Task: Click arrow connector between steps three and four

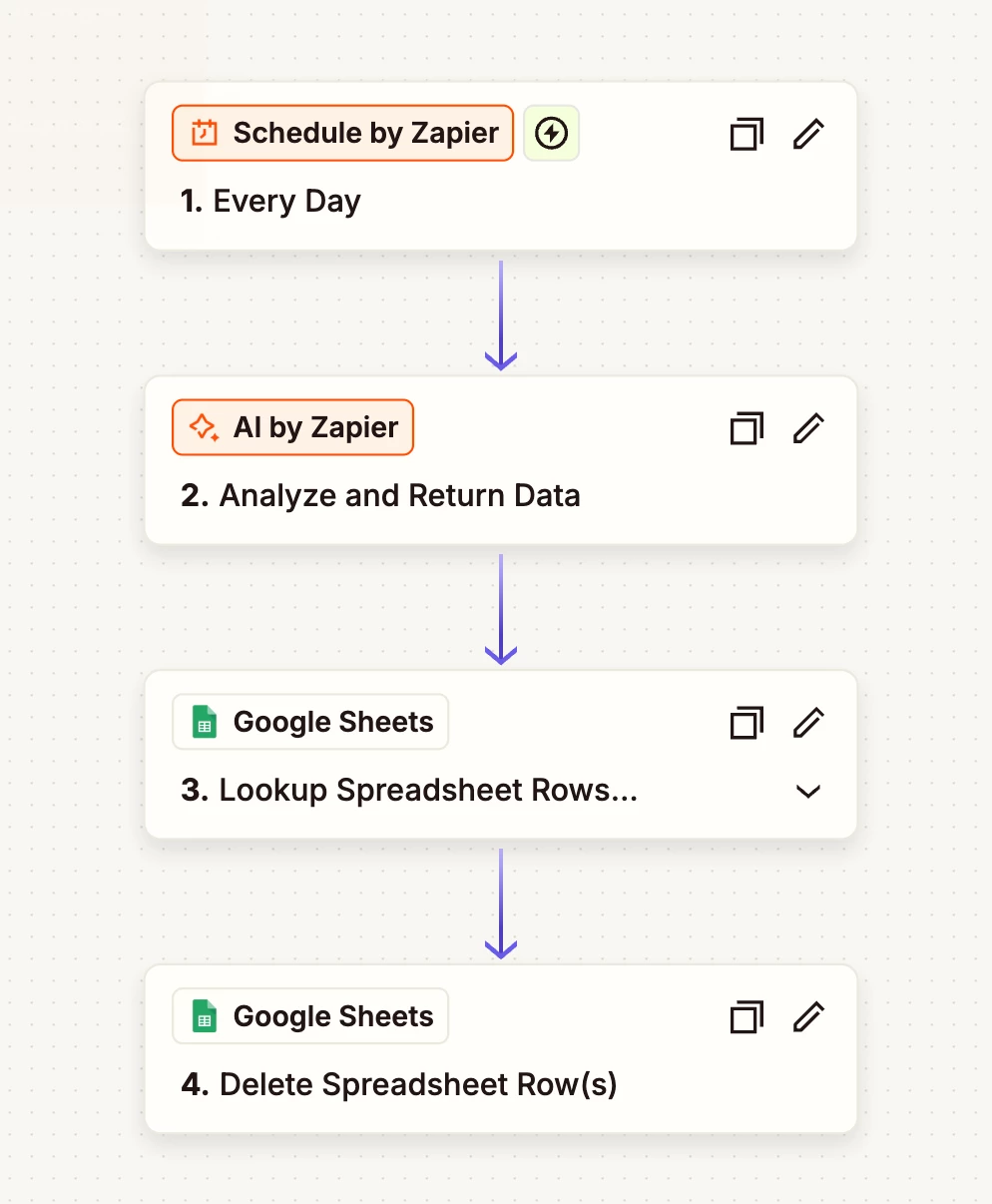Action: coord(501,903)
